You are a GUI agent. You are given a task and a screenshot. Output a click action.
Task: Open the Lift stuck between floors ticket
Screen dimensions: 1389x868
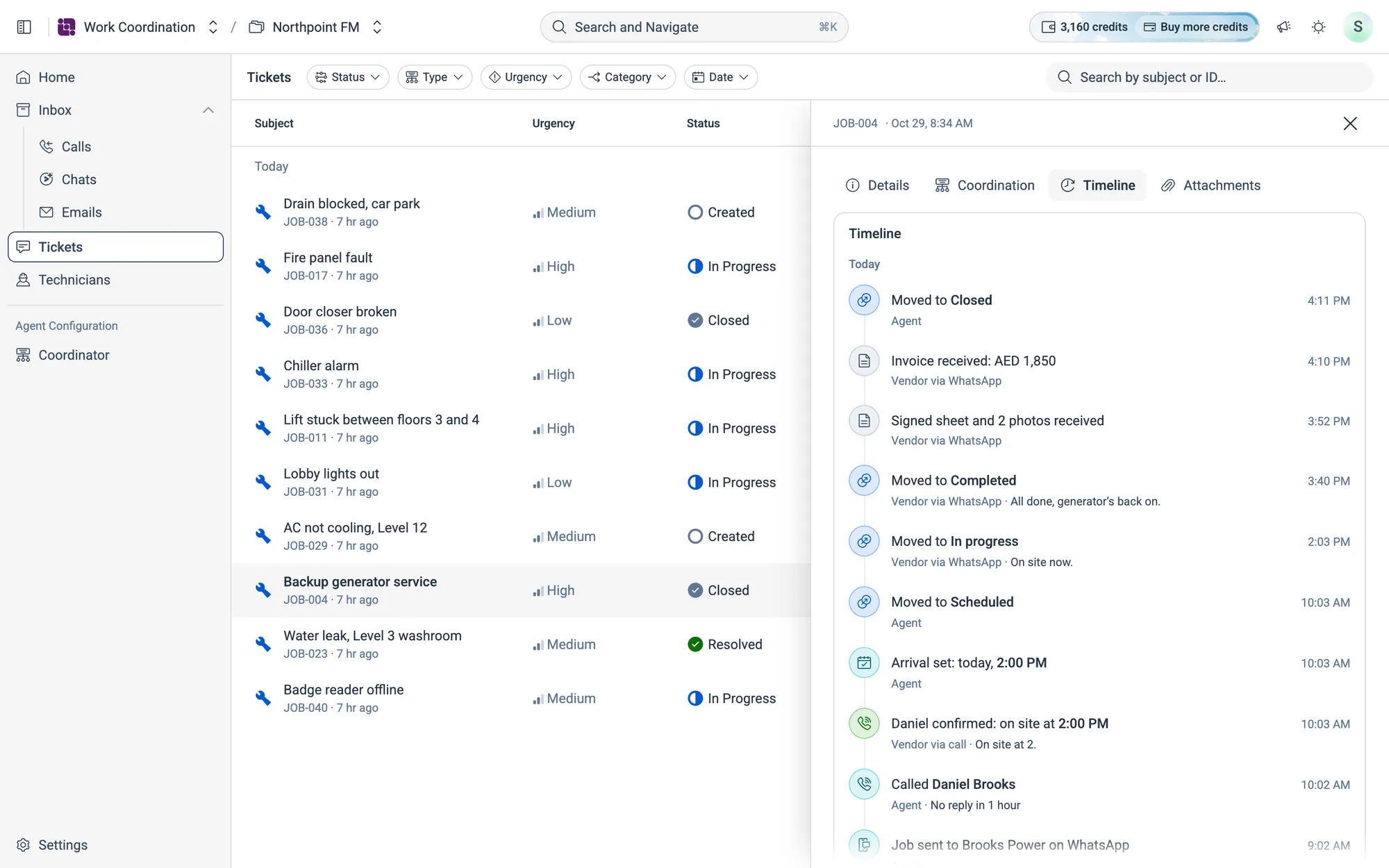[521, 428]
